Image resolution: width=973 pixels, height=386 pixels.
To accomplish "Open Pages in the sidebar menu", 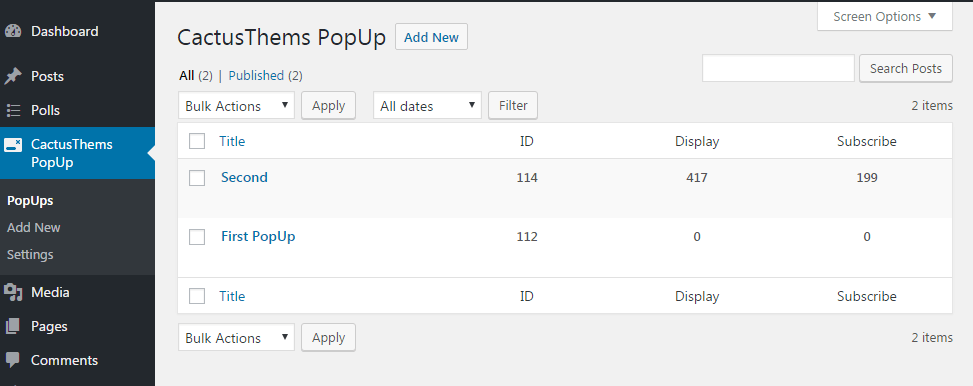I will coord(49,326).
